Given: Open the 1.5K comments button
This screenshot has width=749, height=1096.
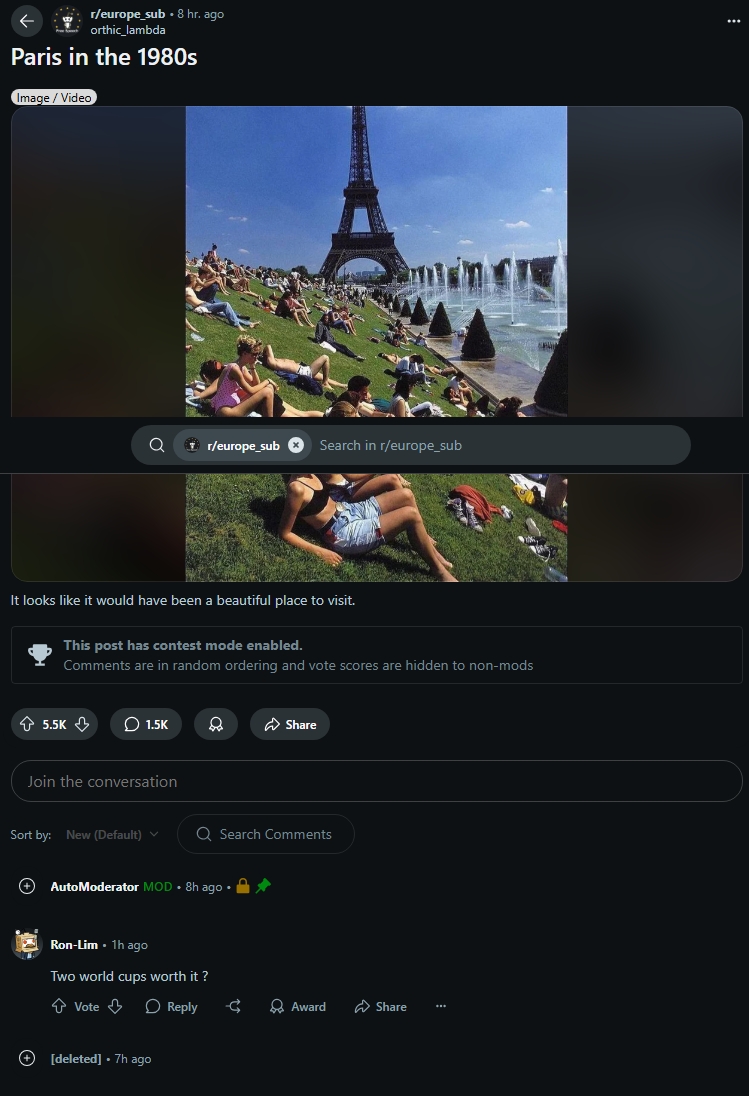Looking at the screenshot, I should (146, 724).
